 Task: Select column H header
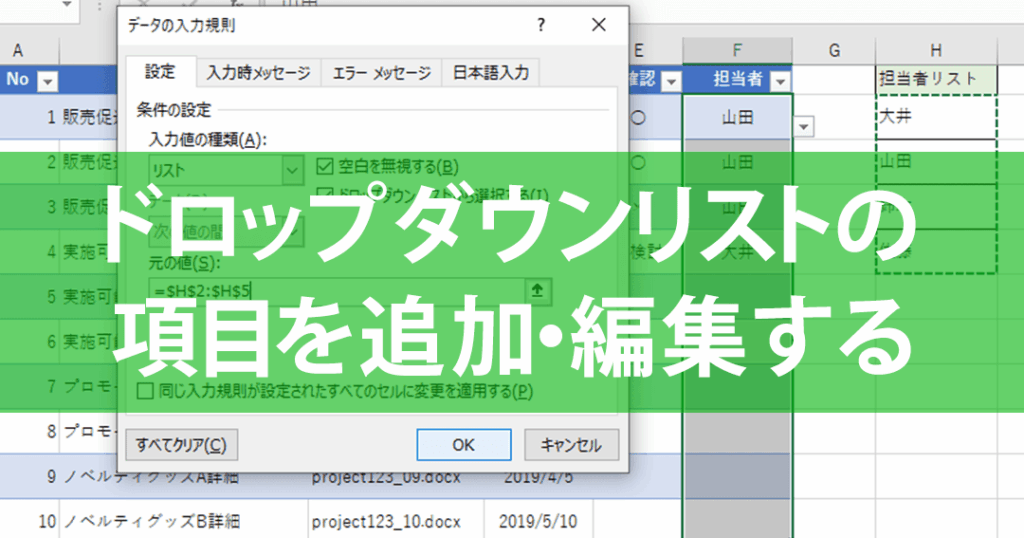(936, 50)
